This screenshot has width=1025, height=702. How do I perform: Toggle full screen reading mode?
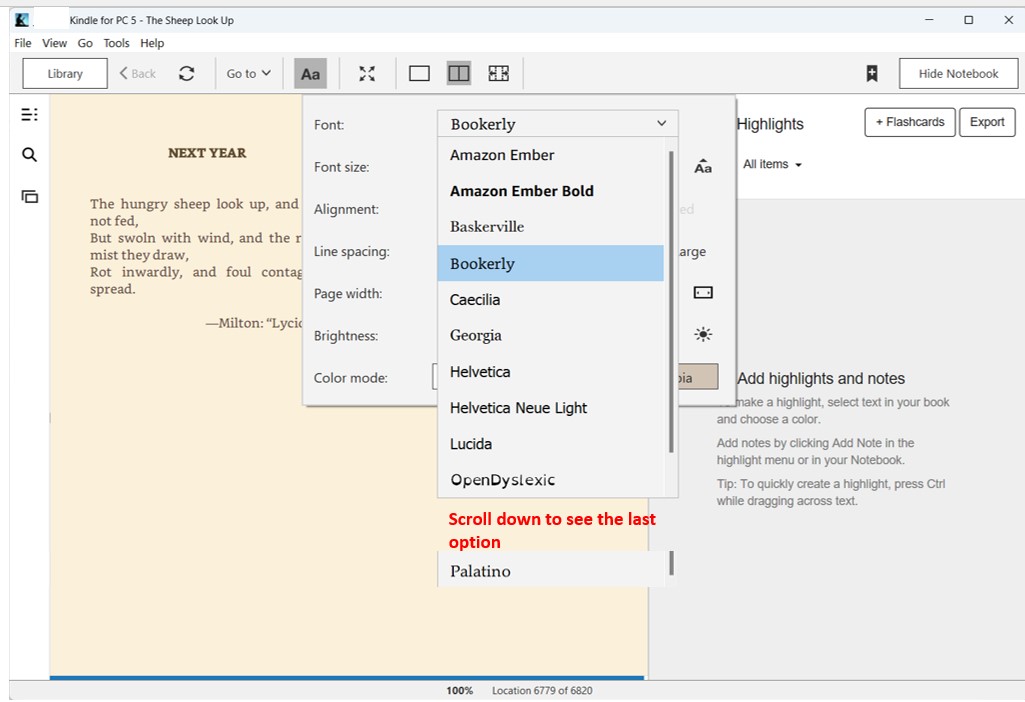(x=367, y=72)
